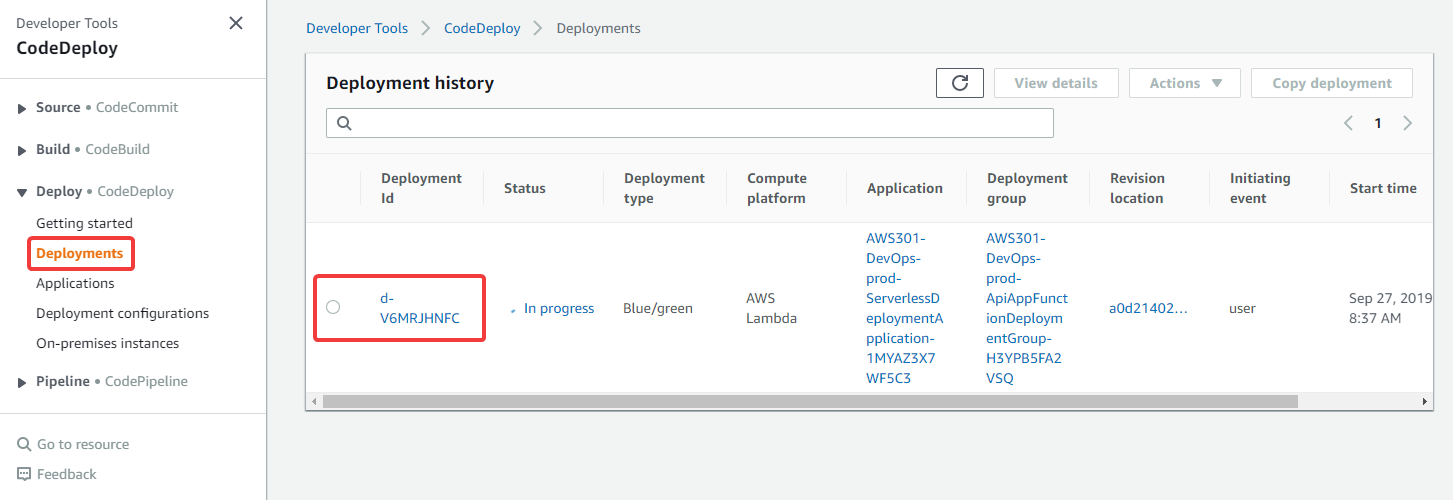Click the View details button
1453x500 pixels.
coord(1056,83)
